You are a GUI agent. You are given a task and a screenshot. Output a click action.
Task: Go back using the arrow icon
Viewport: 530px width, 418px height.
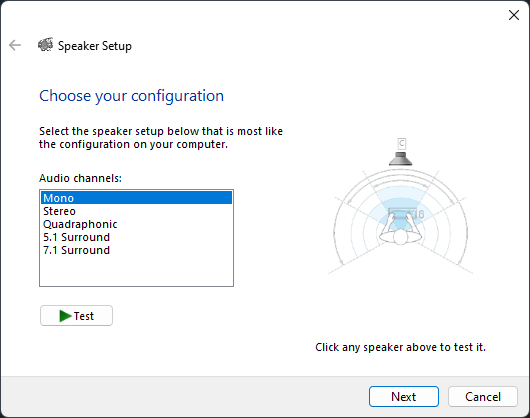click(x=15, y=45)
